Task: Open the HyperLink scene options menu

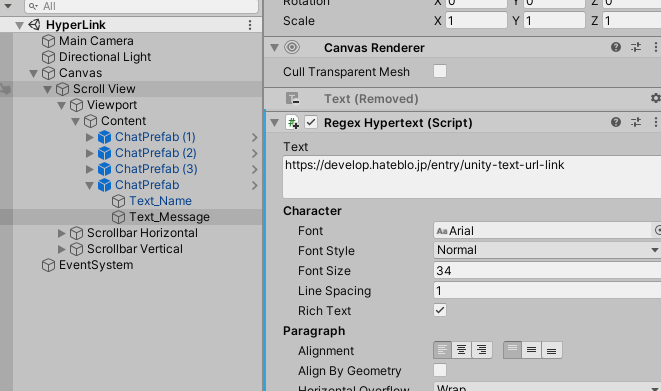Action: [250, 25]
